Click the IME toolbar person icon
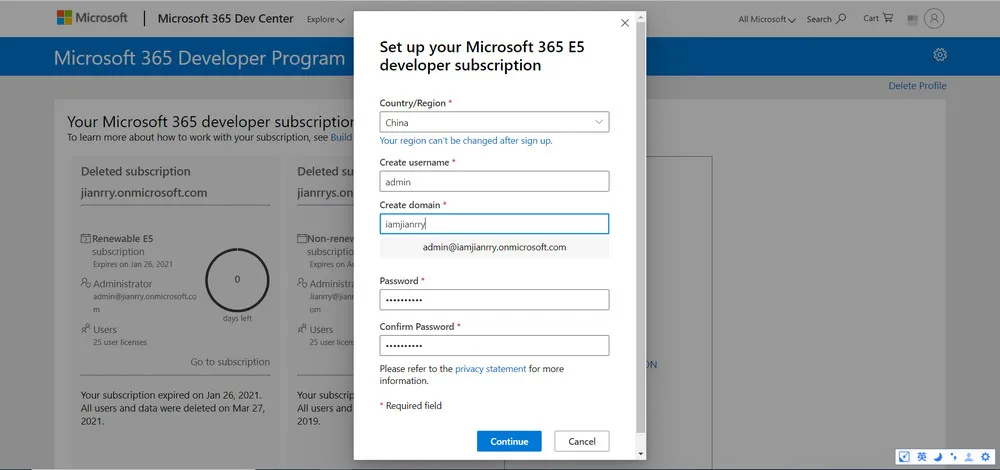This screenshot has height=470, width=1000. (968, 457)
